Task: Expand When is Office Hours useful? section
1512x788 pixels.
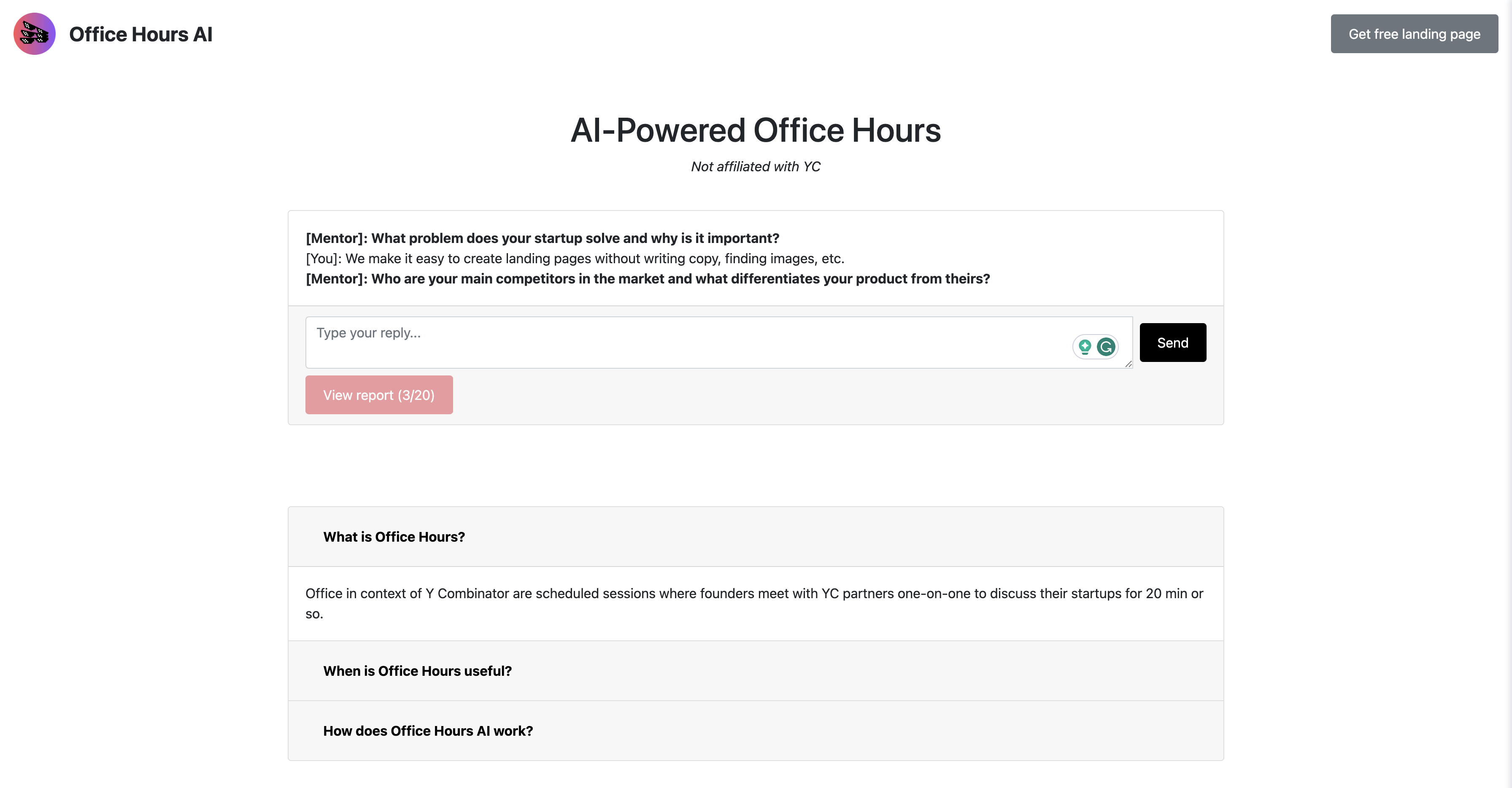Action: 417,671
